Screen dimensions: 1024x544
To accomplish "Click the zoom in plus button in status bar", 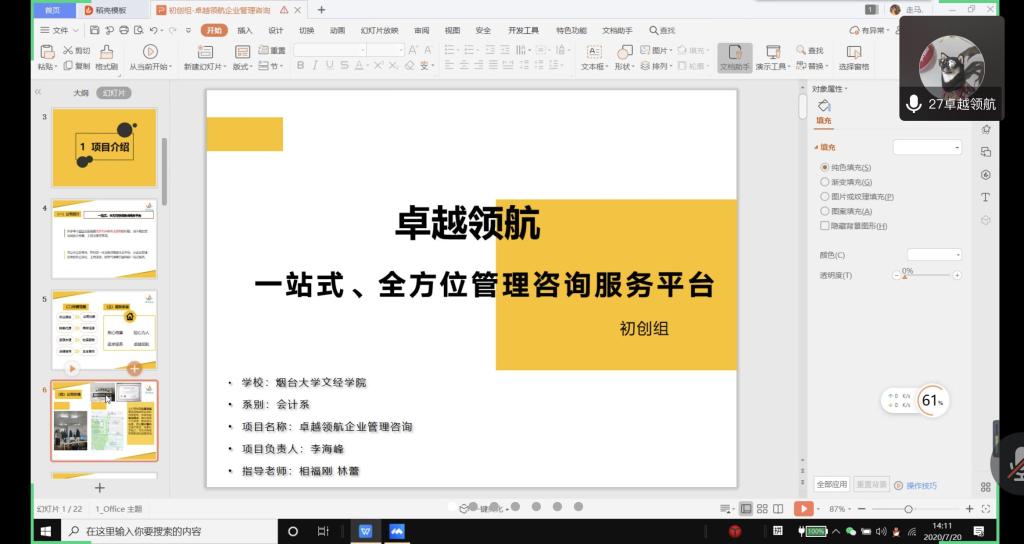I will (969, 509).
